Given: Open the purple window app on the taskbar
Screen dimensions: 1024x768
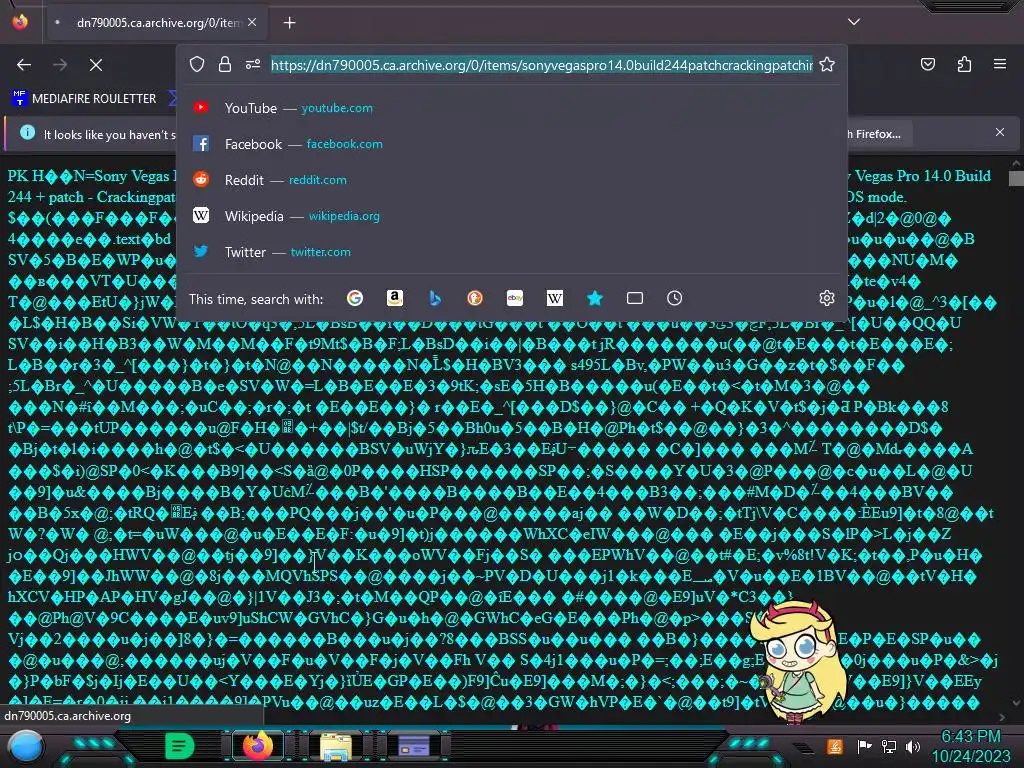Looking at the screenshot, I should click(414, 746).
